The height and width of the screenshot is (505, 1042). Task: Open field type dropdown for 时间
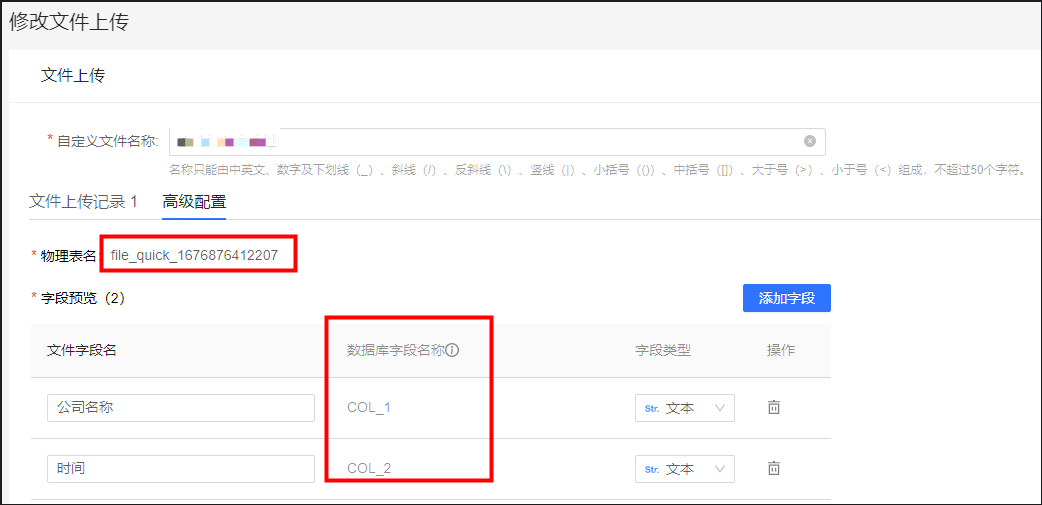[x=684, y=468]
